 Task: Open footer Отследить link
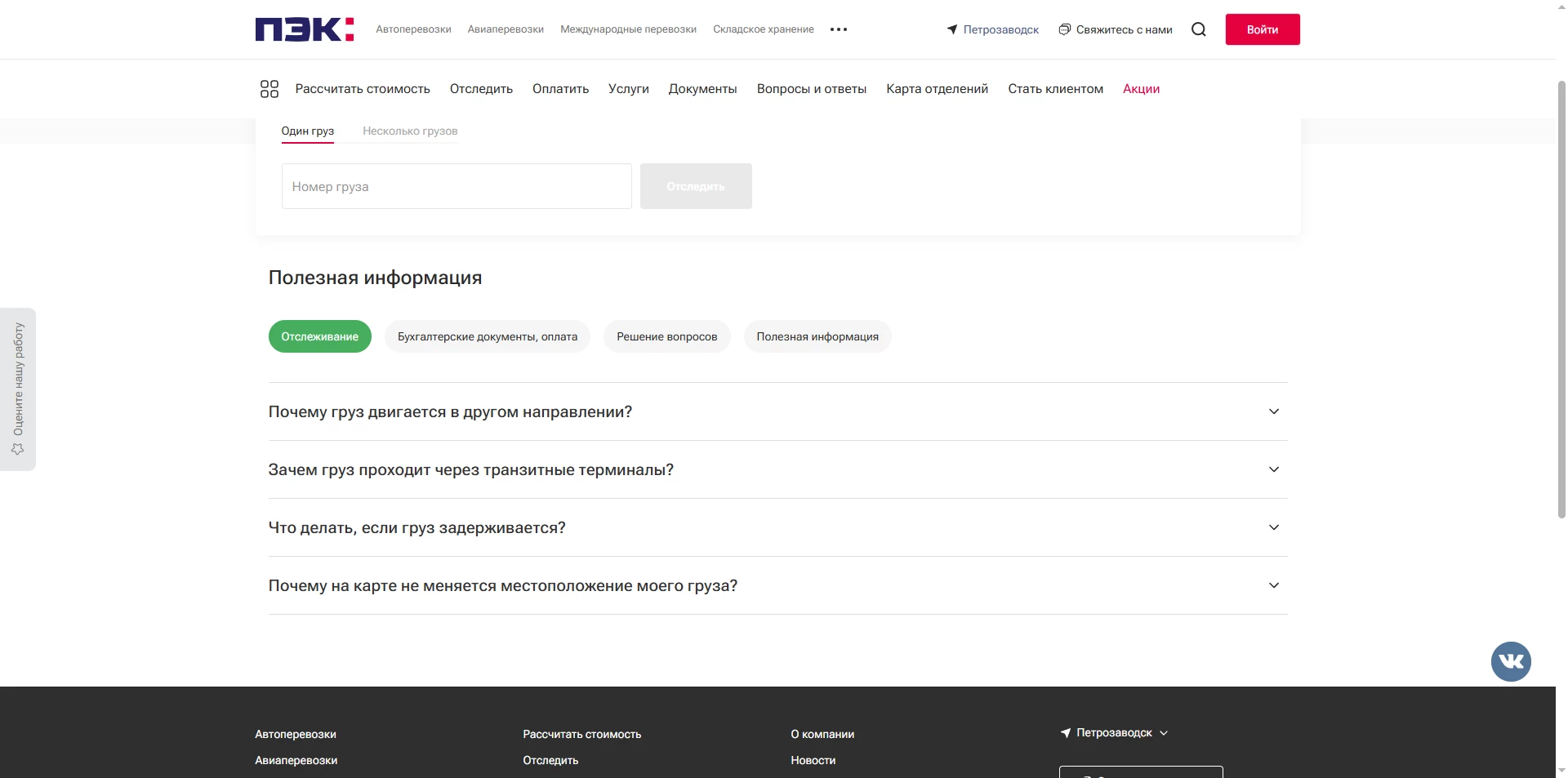click(550, 760)
